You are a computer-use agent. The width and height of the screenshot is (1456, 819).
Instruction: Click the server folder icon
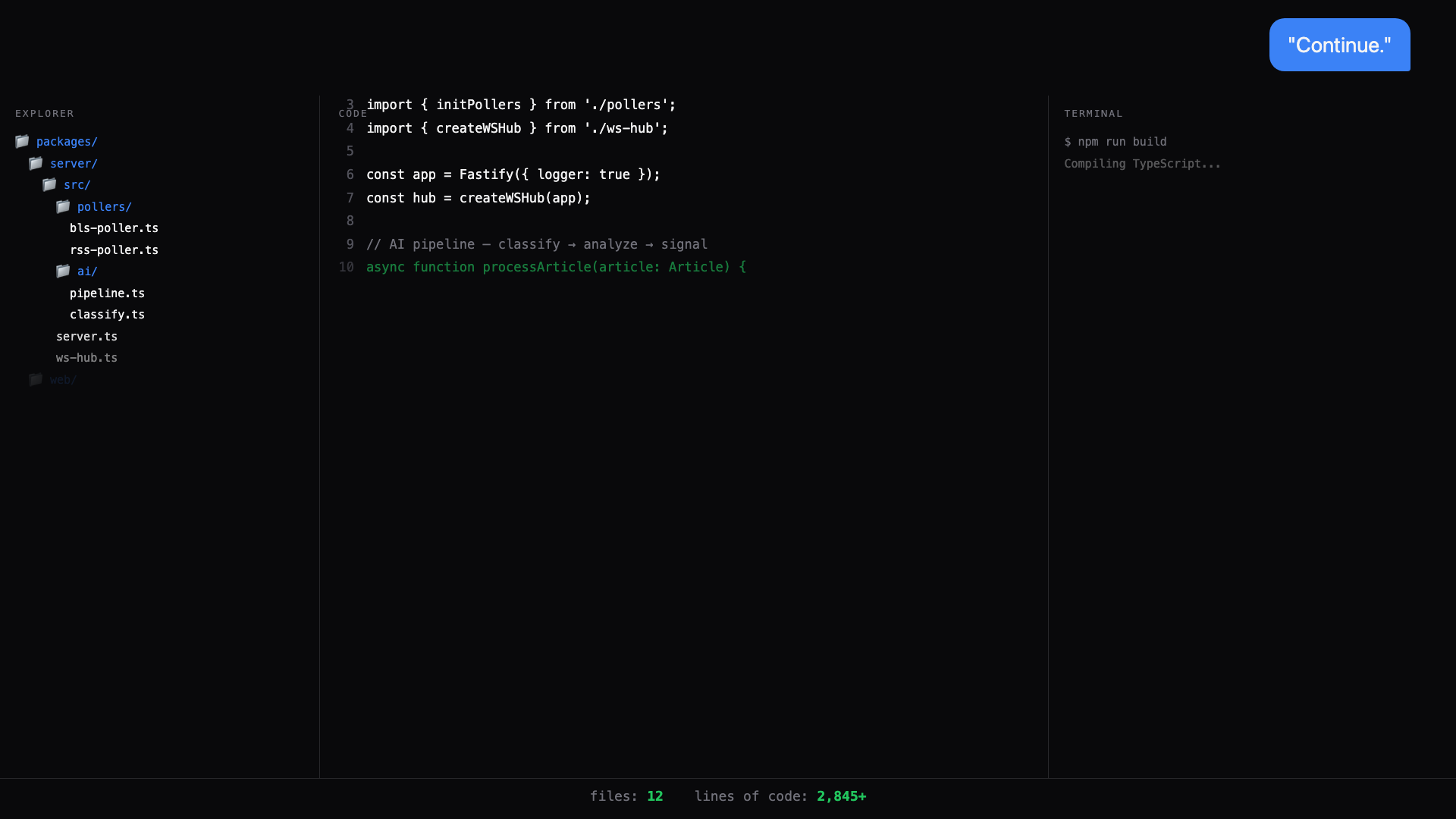click(x=36, y=164)
